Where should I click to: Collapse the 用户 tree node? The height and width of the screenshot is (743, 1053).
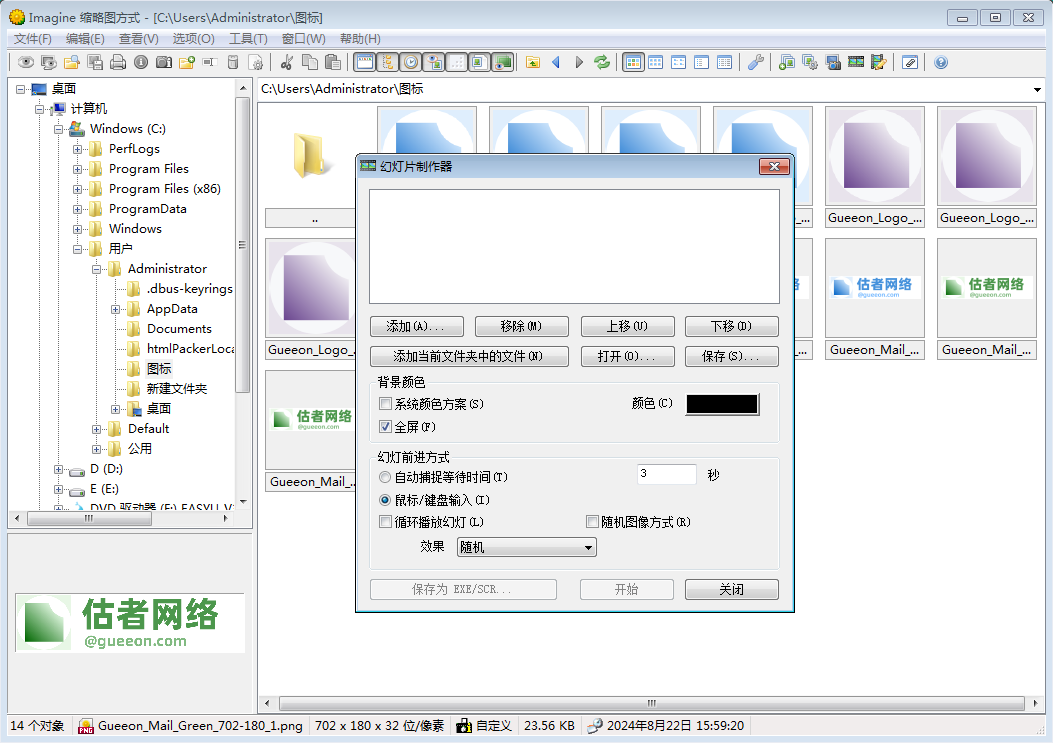click(77, 249)
